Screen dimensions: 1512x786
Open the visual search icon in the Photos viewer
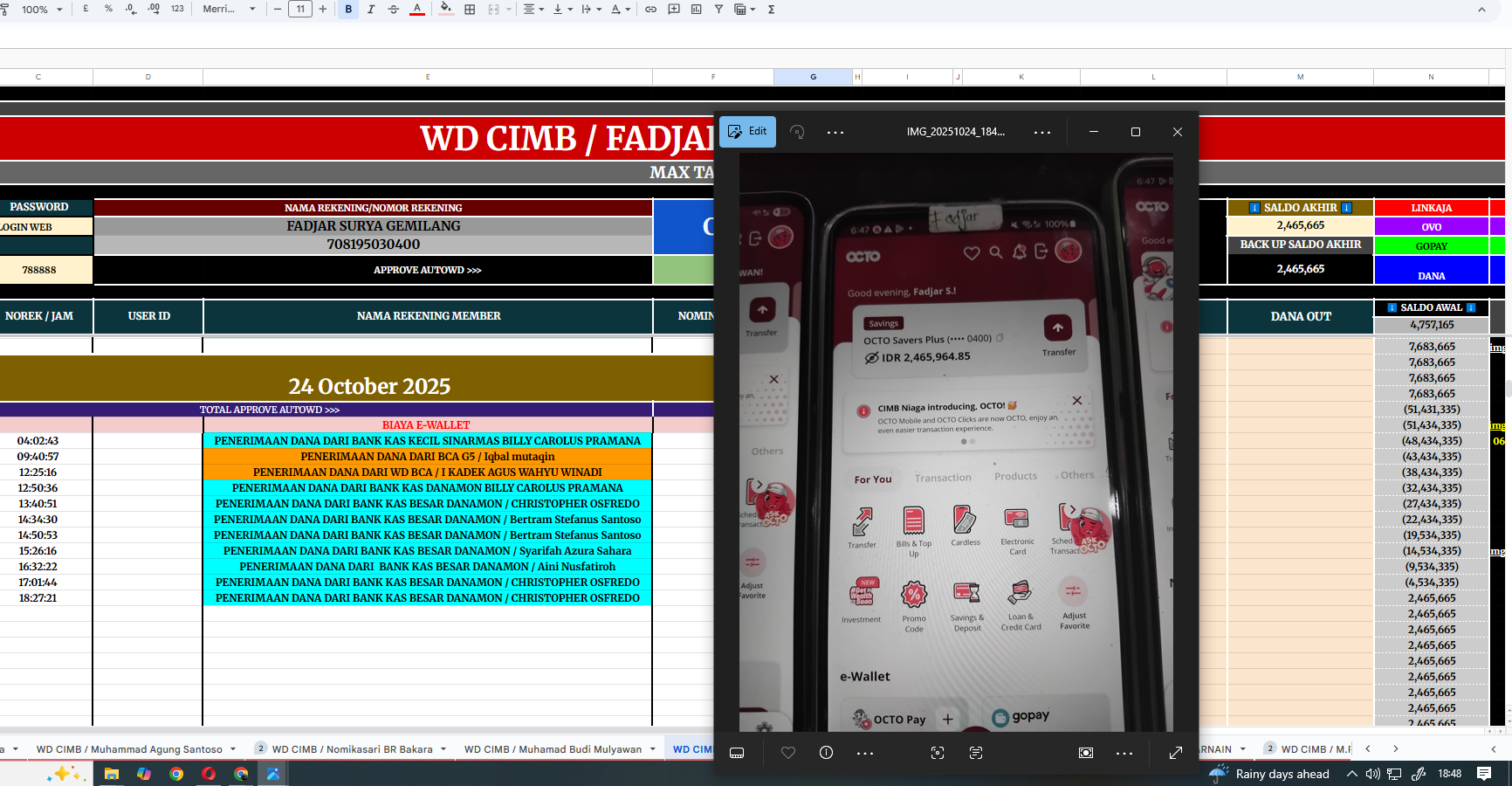pyautogui.click(x=938, y=753)
